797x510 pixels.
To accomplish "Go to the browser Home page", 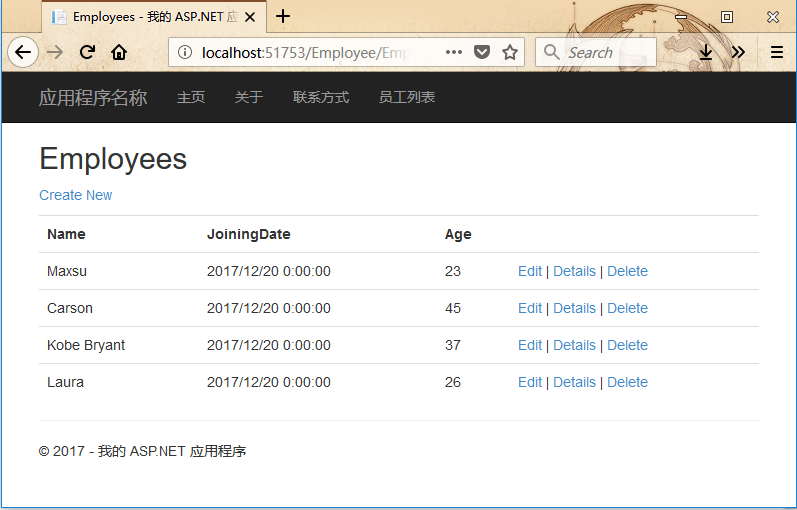I will coord(119,52).
